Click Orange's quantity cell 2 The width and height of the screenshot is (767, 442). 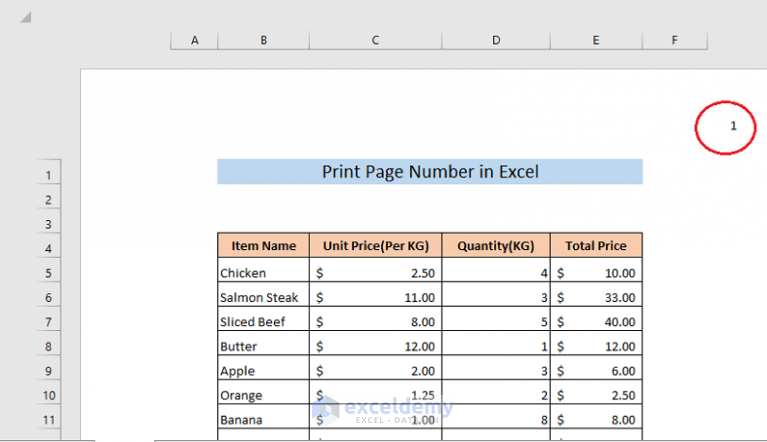[496, 392]
